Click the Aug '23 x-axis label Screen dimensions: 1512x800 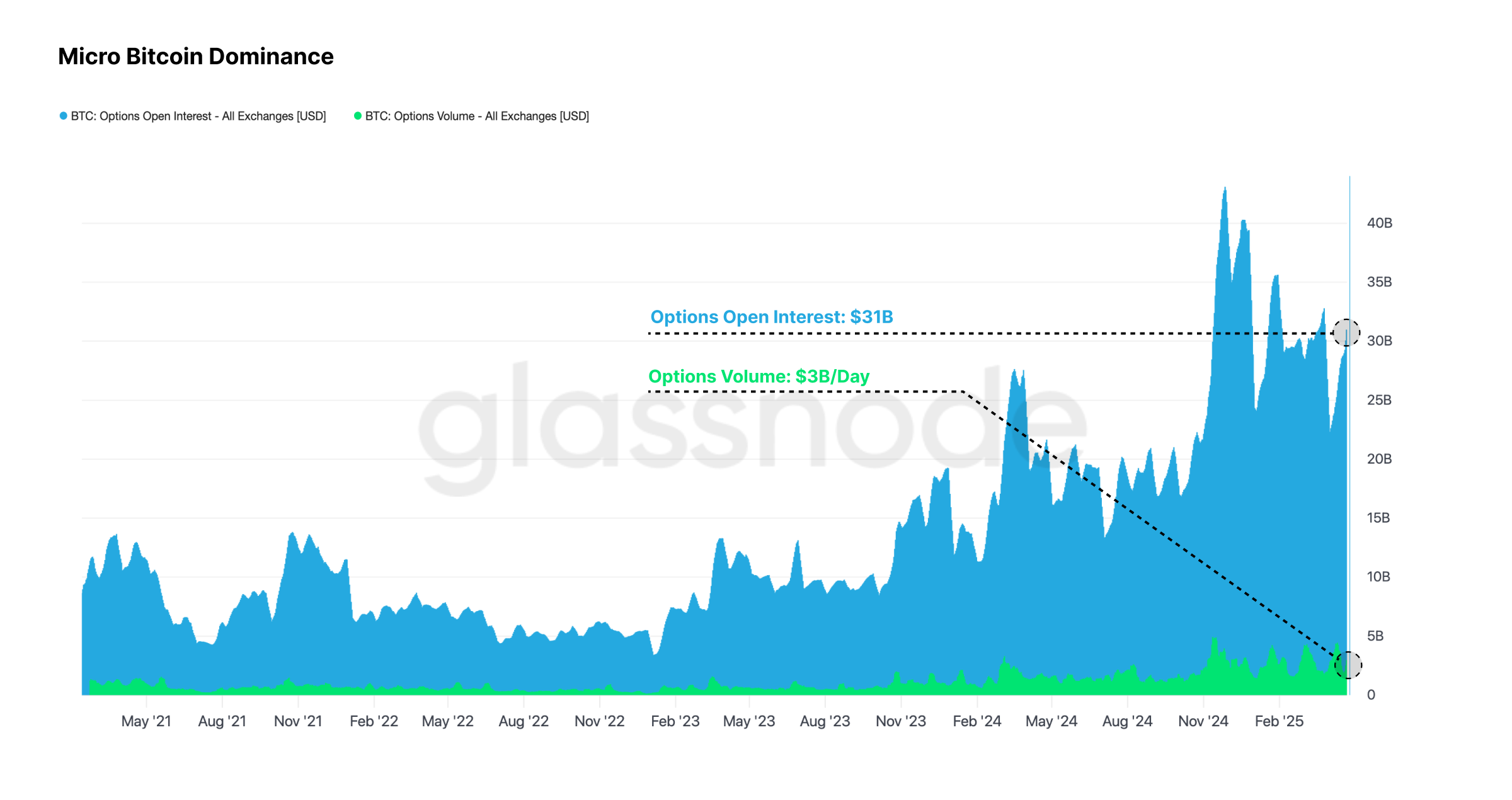[825, 721]
